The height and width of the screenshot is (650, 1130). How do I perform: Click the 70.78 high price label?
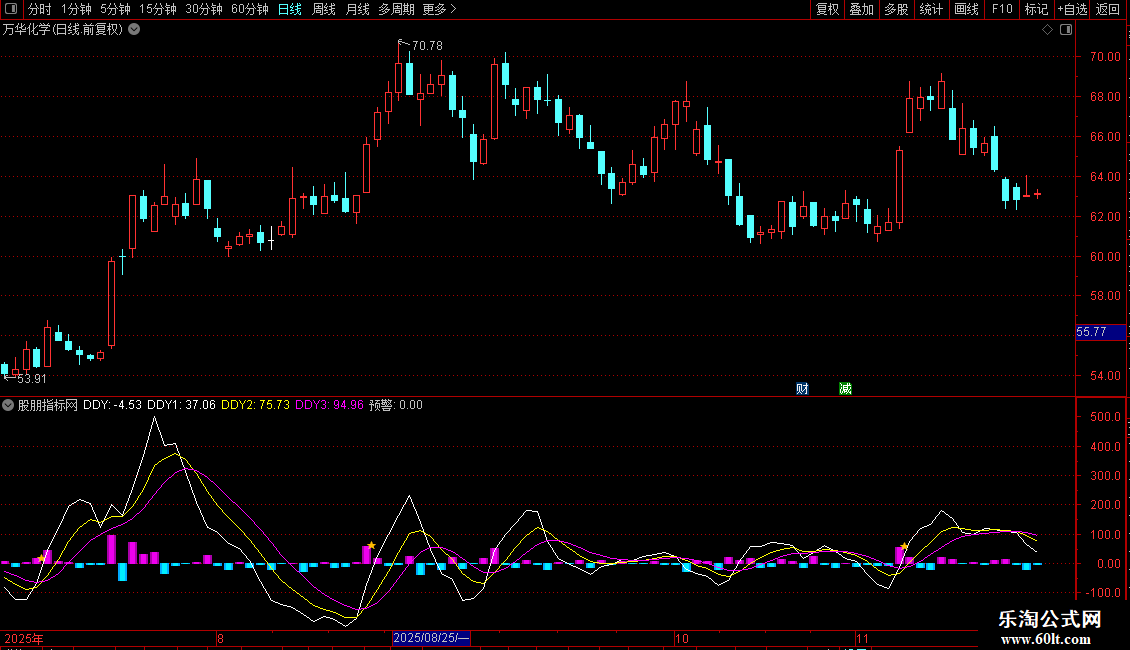pos(426,46)
